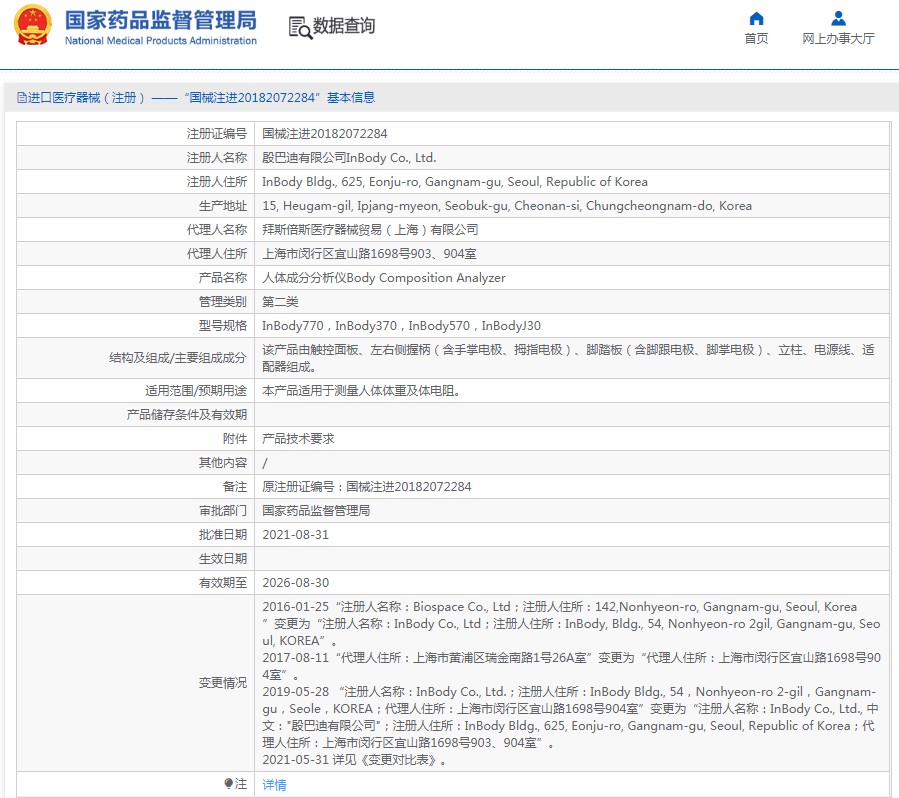This screenshot has width=899, height=798.
Task: Go to 首页 via house icon
Action: [756, 18]
